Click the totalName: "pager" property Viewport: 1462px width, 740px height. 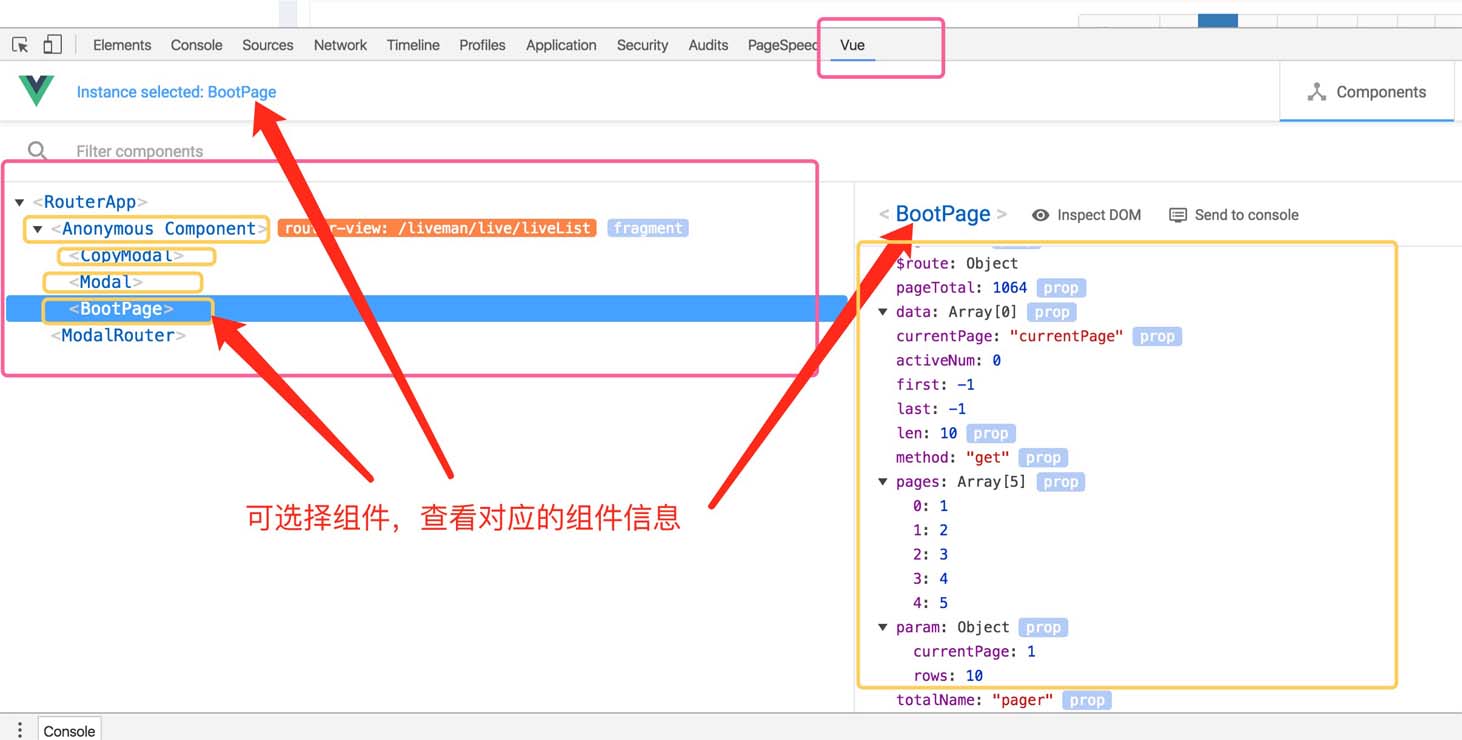click(x=975, y=701)
